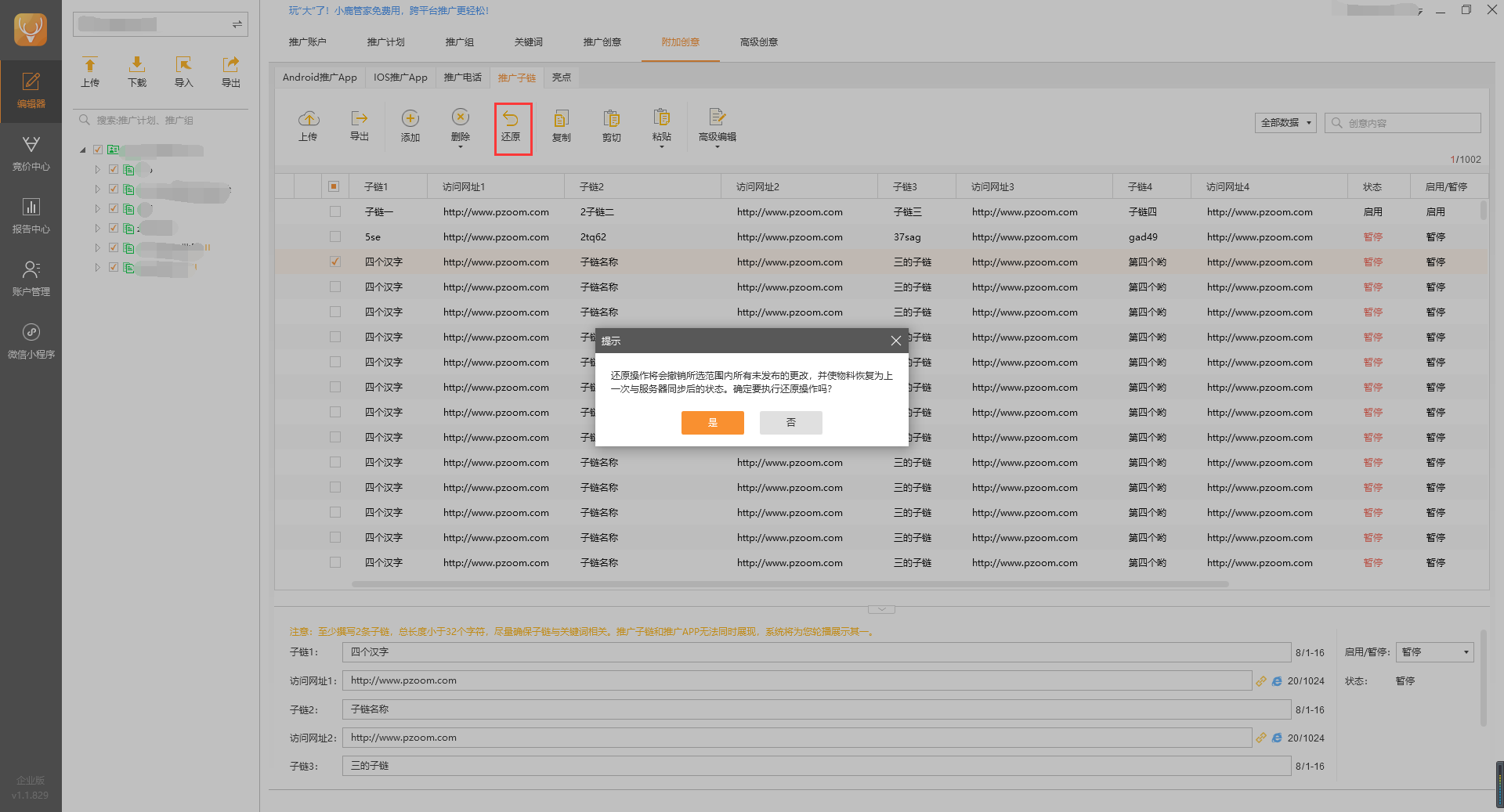Image resolution: width=1504 pixels, height=812 pixels.
Task: Switch to the 关键词 tab
Action: tap(529, 42)
